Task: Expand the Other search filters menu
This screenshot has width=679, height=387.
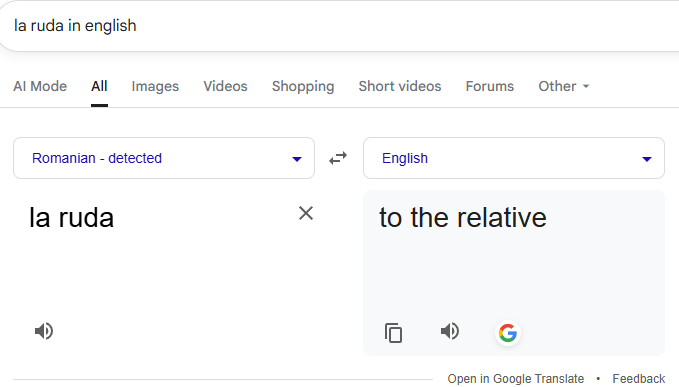Action: (564, 86)
